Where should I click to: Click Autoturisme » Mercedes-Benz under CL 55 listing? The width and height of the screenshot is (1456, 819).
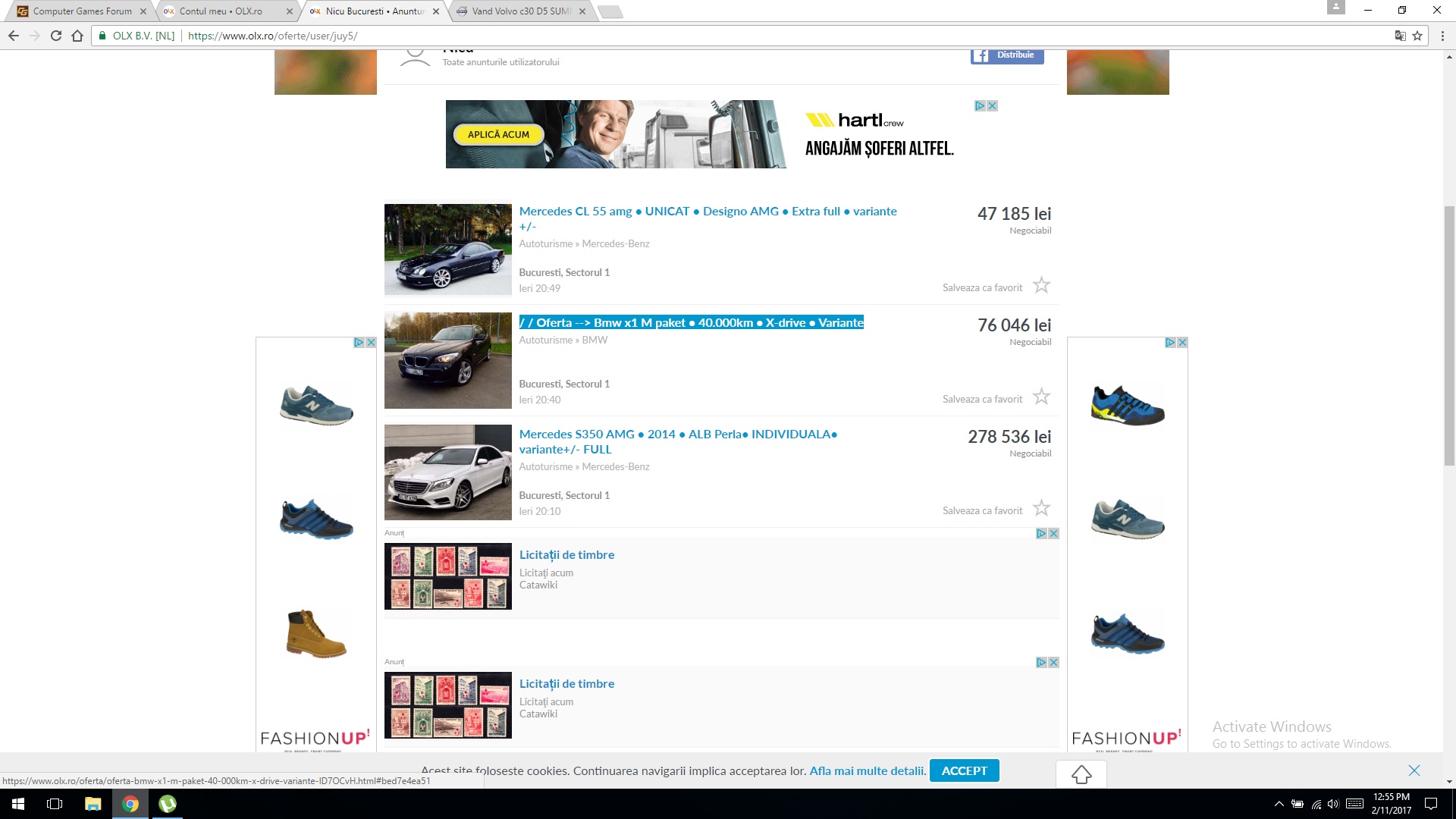click(x=584, y=243)
